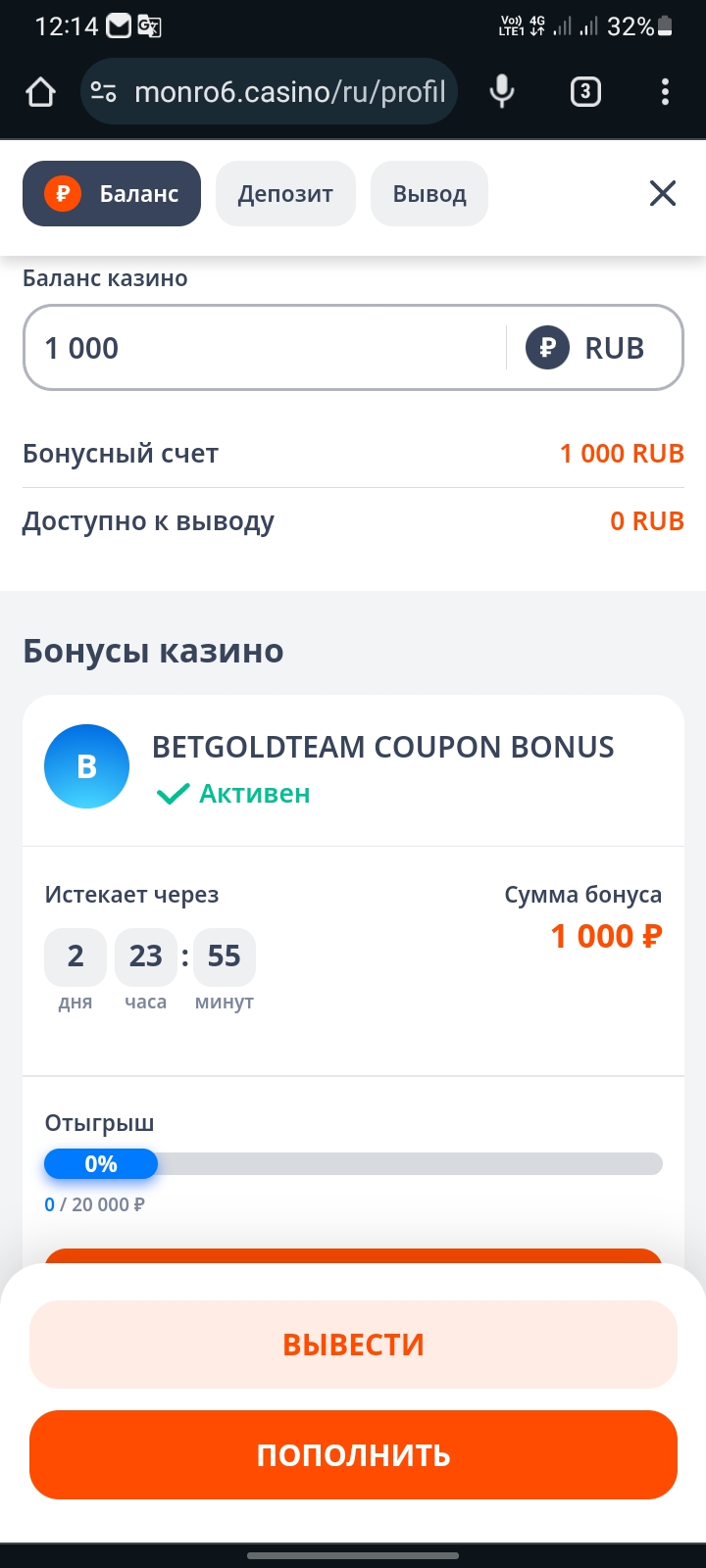
Task: Open the RUB currency selector
Action: [586, 348]
